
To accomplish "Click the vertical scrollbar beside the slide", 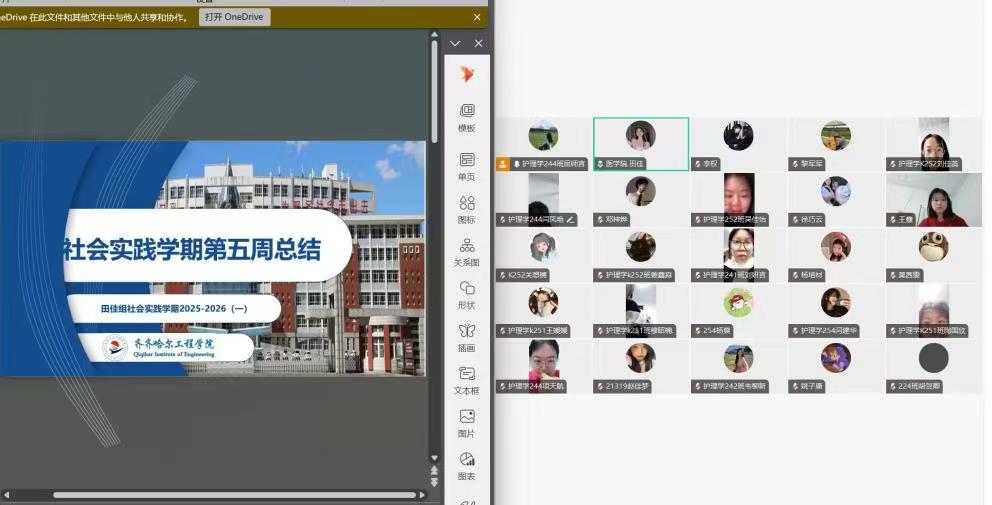I will (434, 90).
